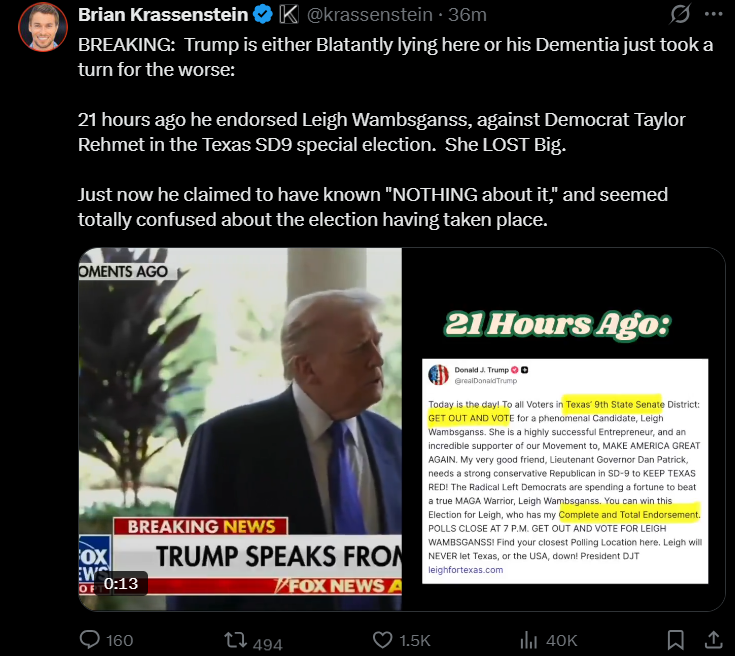The height and width of the screenshot is (656, 735).
Task: Click the Trump Truth Social post image
Action: click(x=565, y=471)
